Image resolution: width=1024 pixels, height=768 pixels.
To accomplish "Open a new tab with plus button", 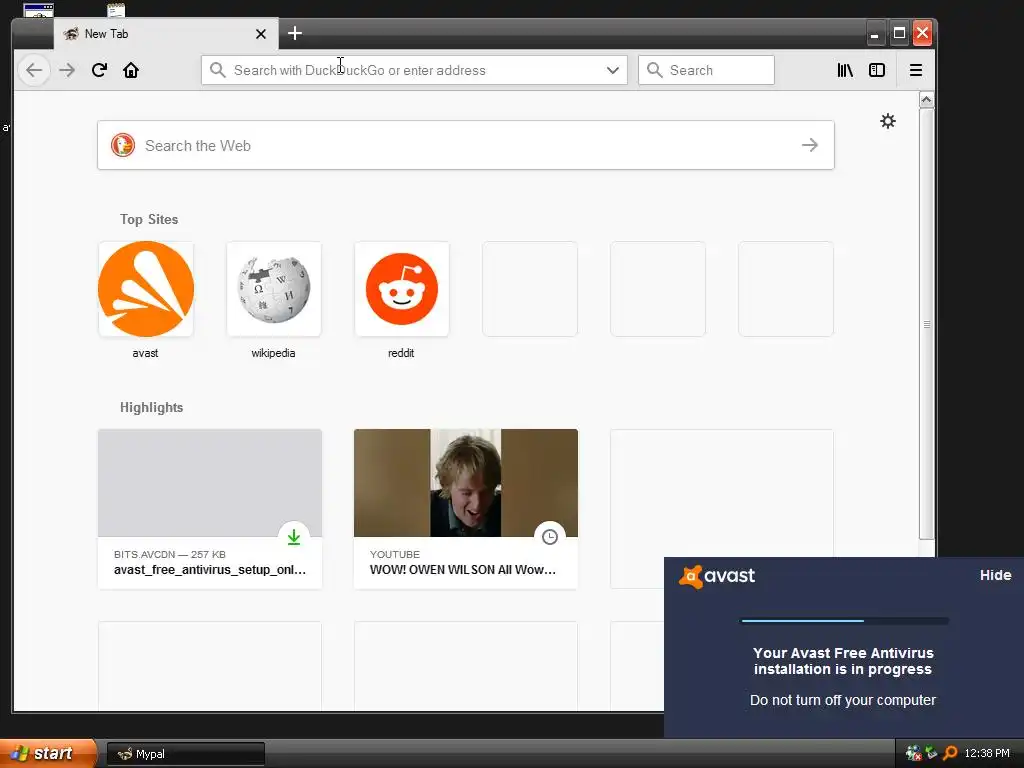I will coord(295,33).
